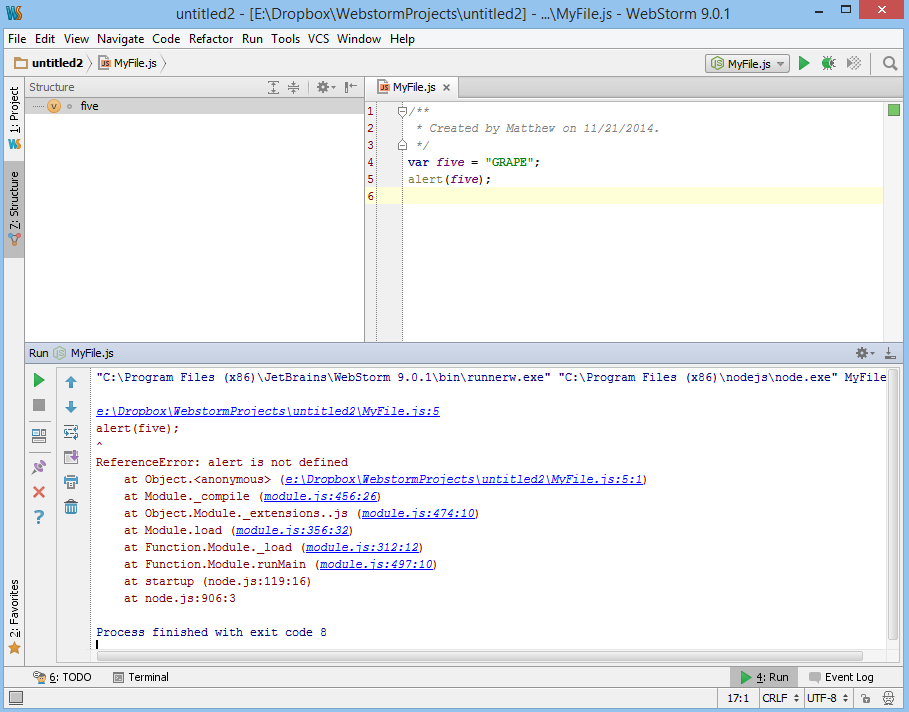Restore layout icon in Run panel
The width and height of the screenshot is (909, 712).
[39, 436]
